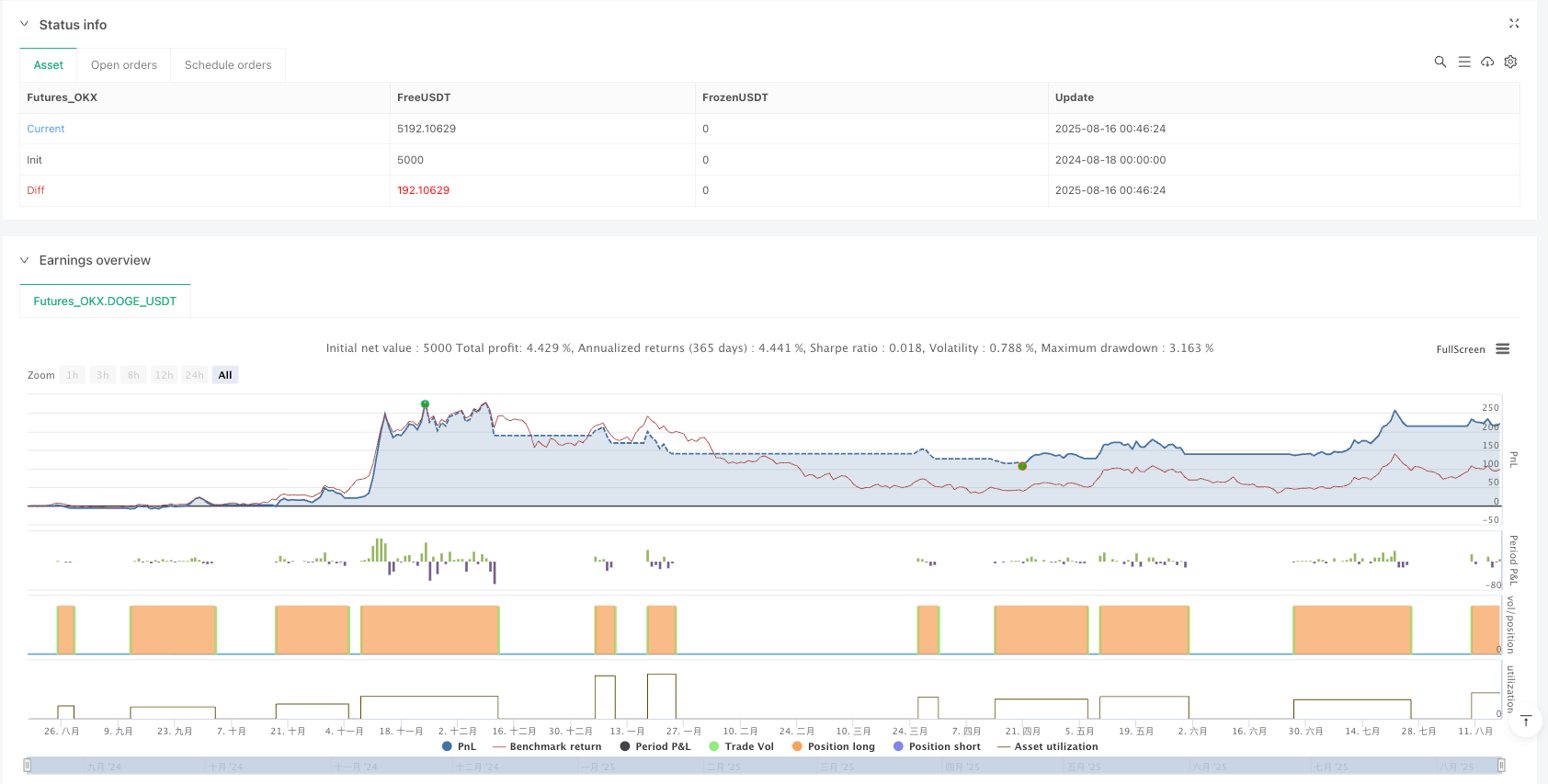The height and width of the screenshot is (784, 1548).
Task: Open the table settings gear icon
Action: pos(1510,62)
